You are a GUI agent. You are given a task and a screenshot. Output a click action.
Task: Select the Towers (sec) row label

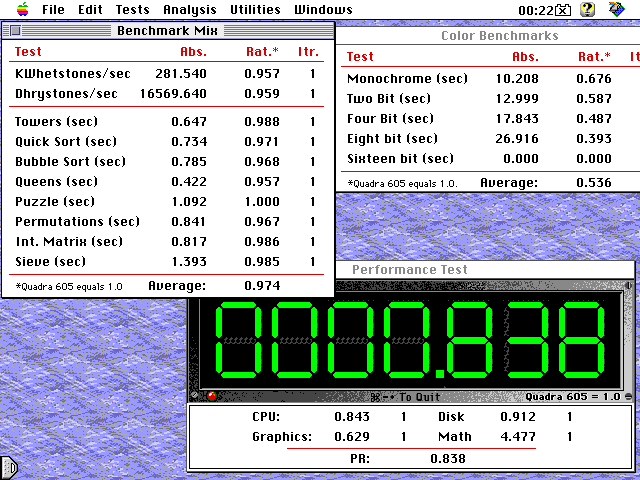tap(56, 122)
